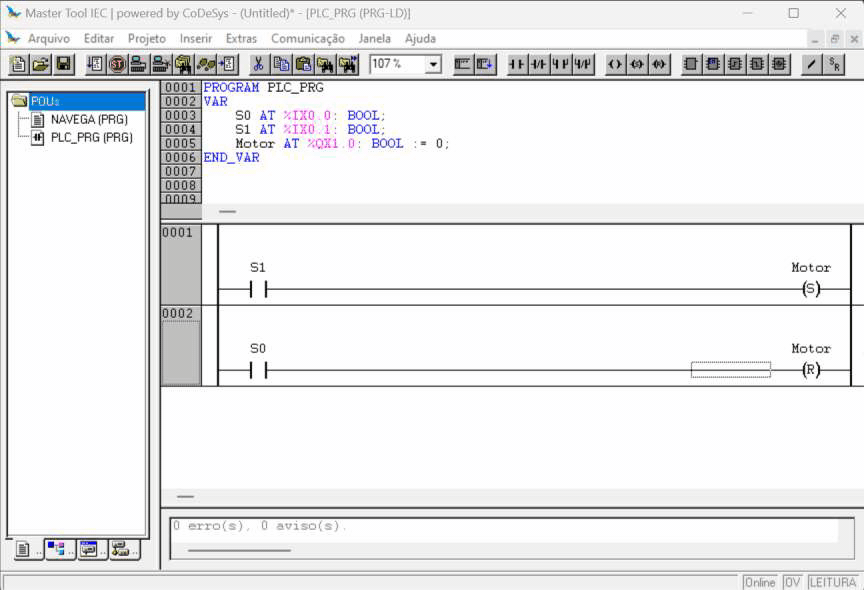This screenshot has height=590, width=864.
Task: Insert a negated contact
Action: click(x=539, y=64)
